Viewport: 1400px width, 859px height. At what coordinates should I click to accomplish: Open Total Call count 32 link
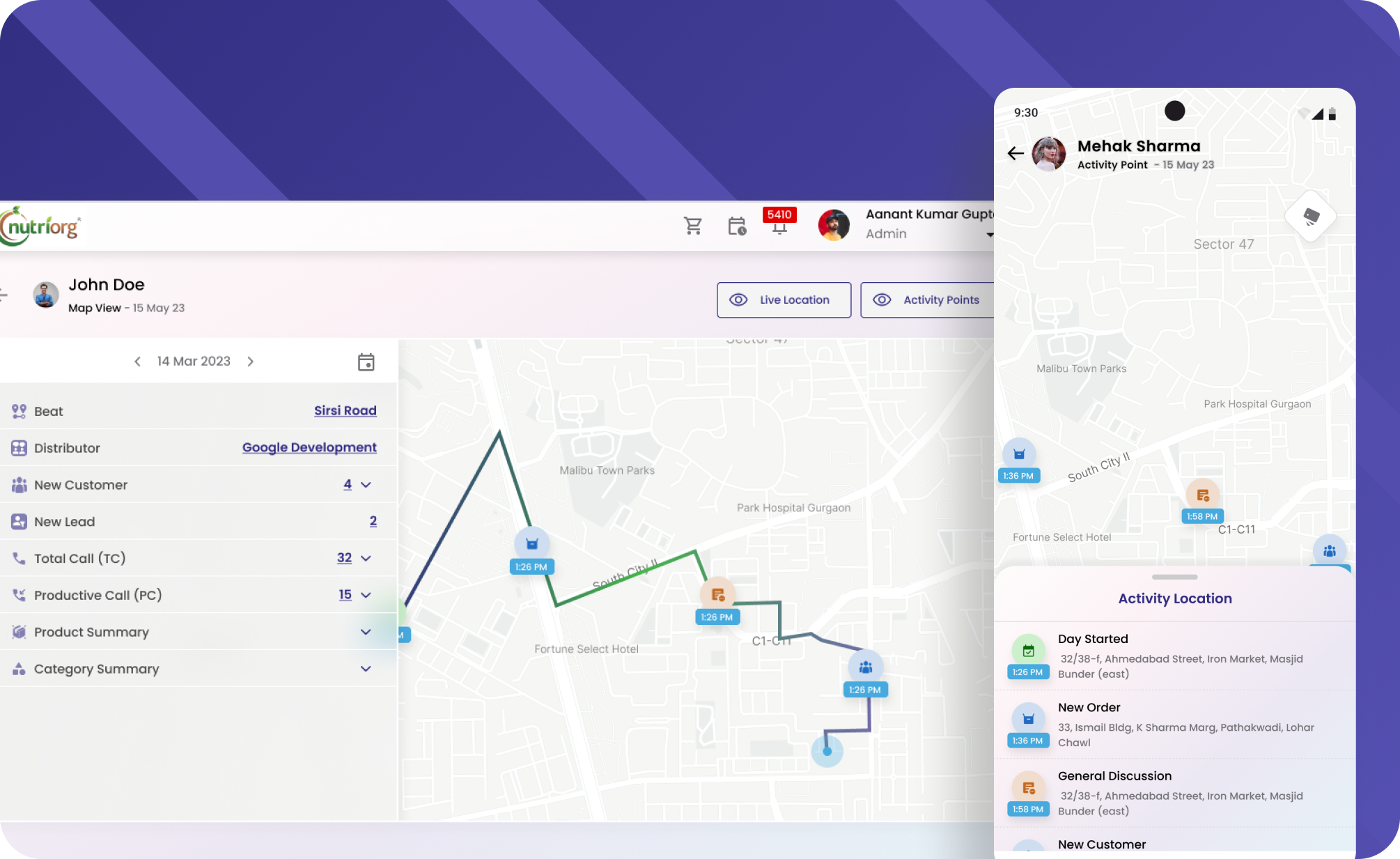tap(344, 557)
